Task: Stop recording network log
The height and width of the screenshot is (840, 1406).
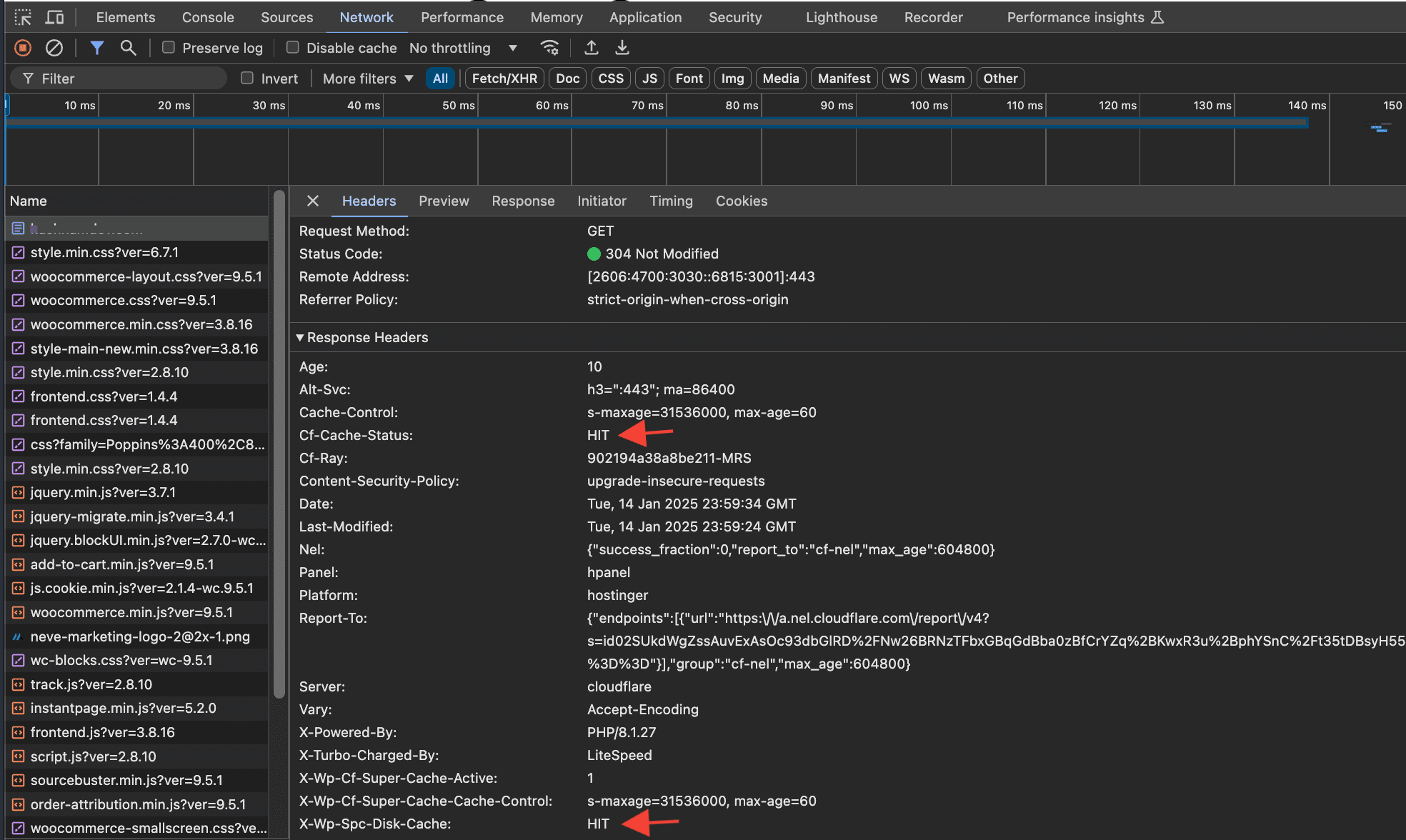Action: 23,48
